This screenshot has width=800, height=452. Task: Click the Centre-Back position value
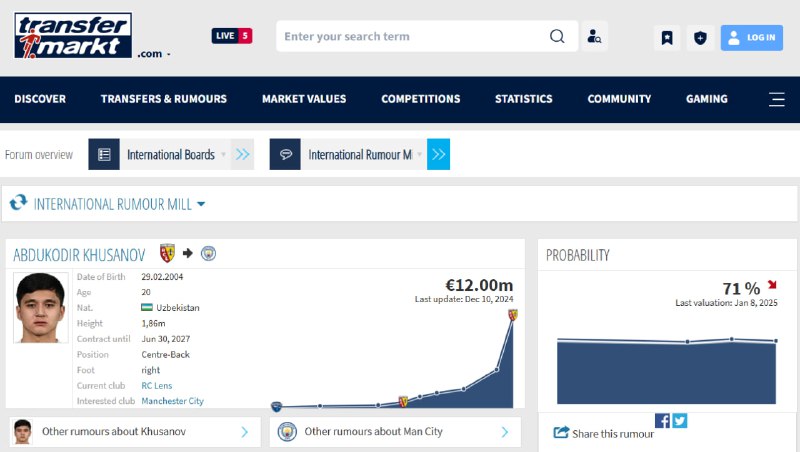pos(165,355)
